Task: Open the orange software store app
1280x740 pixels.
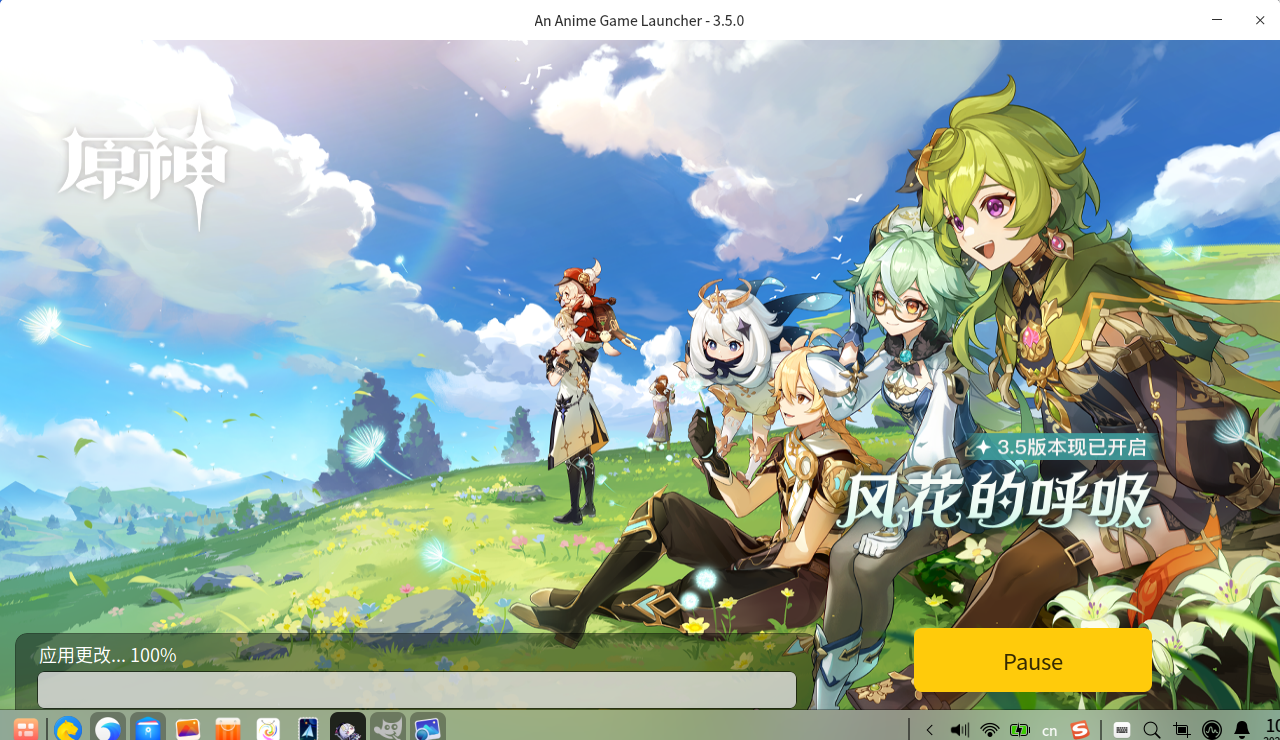Action: click(x=228, y=729)
